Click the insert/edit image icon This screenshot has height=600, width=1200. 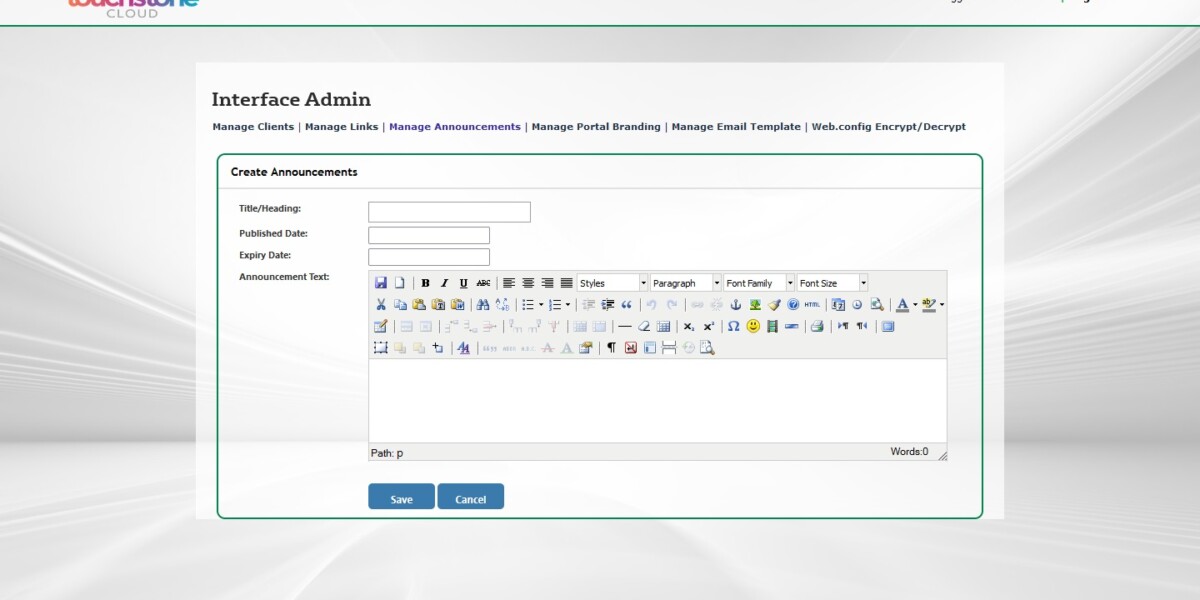(755, 305)
